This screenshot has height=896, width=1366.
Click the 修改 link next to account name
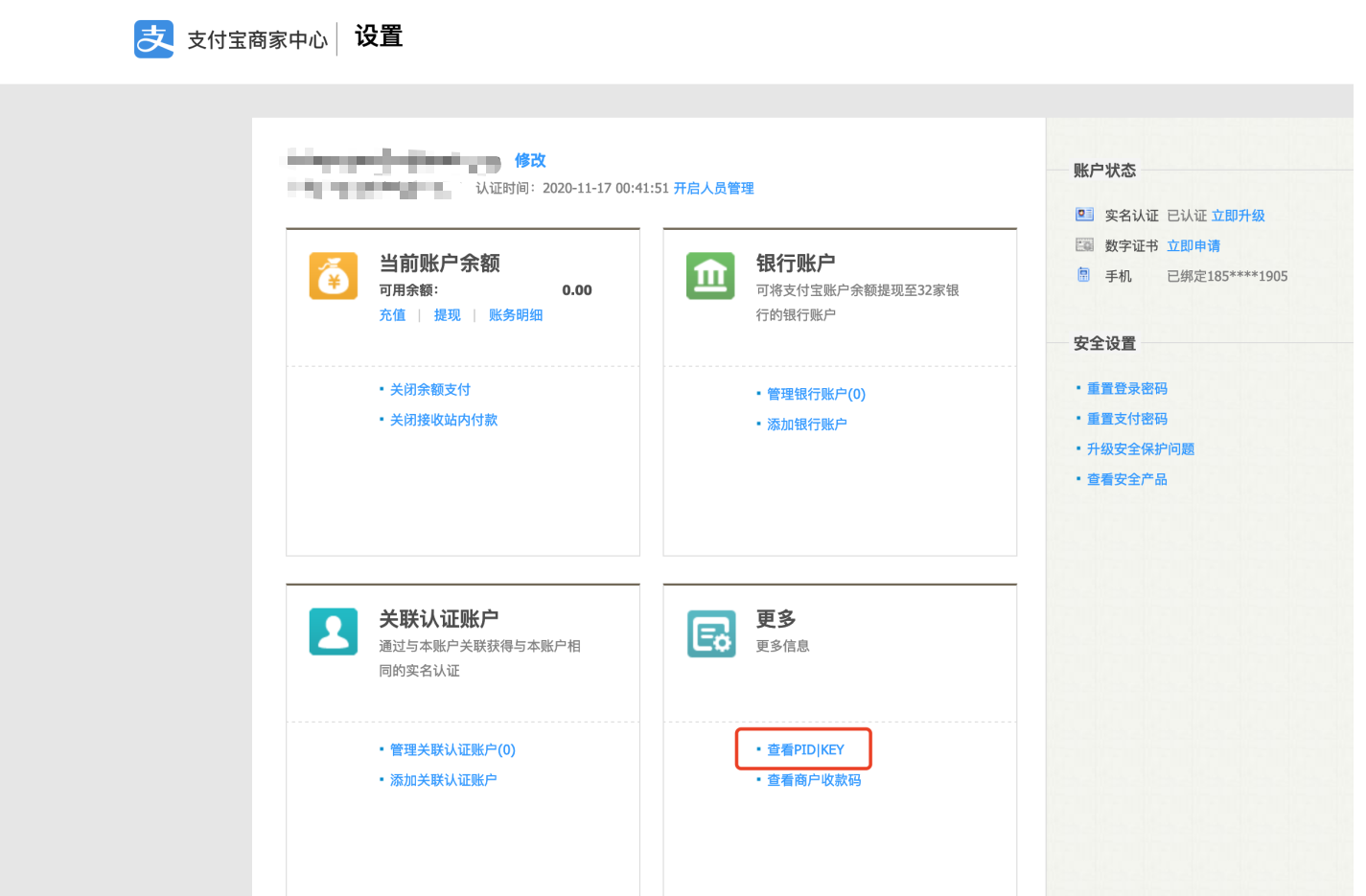point(530,160)
